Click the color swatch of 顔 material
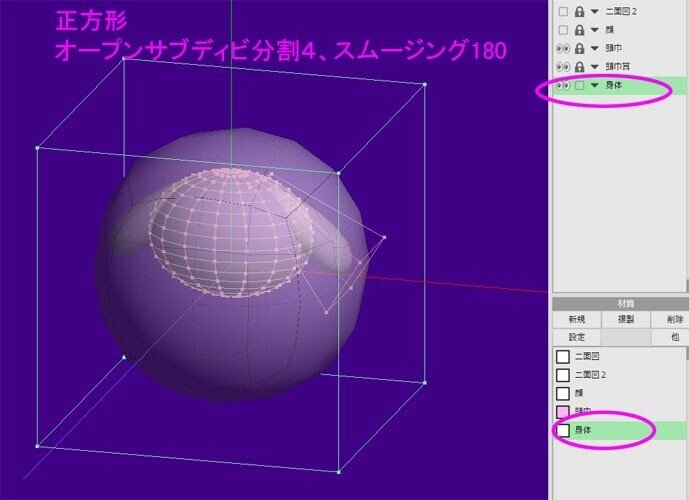The image size is (689, 500). pos(563,393)
